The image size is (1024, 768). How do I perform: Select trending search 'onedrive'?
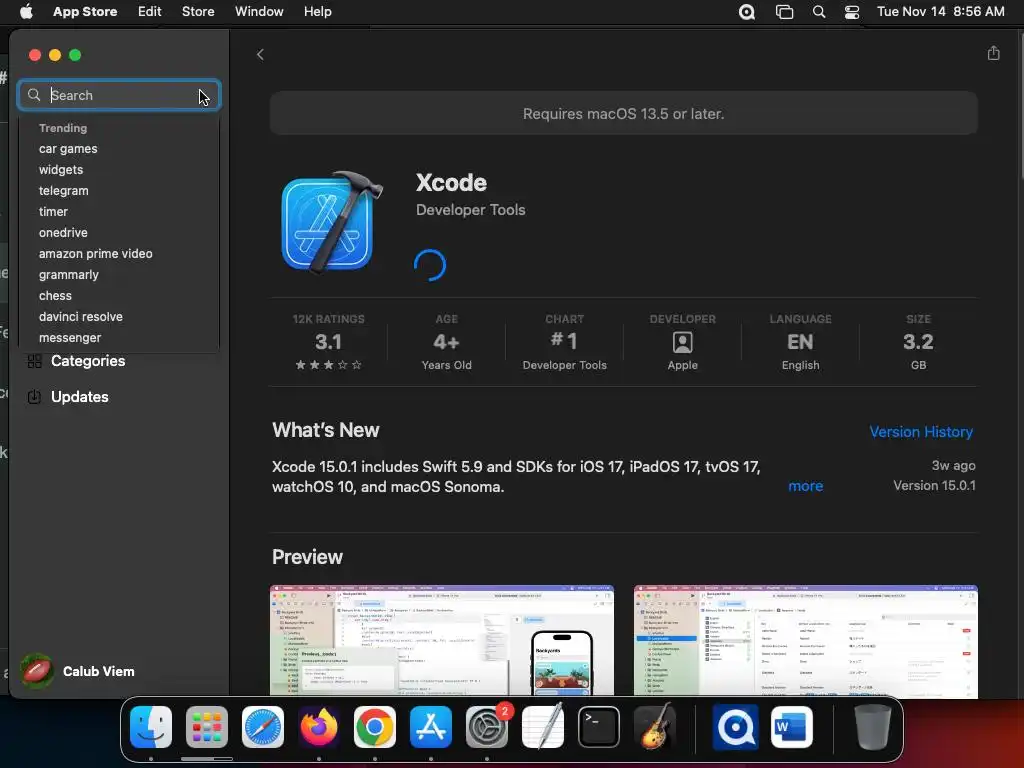63,232
